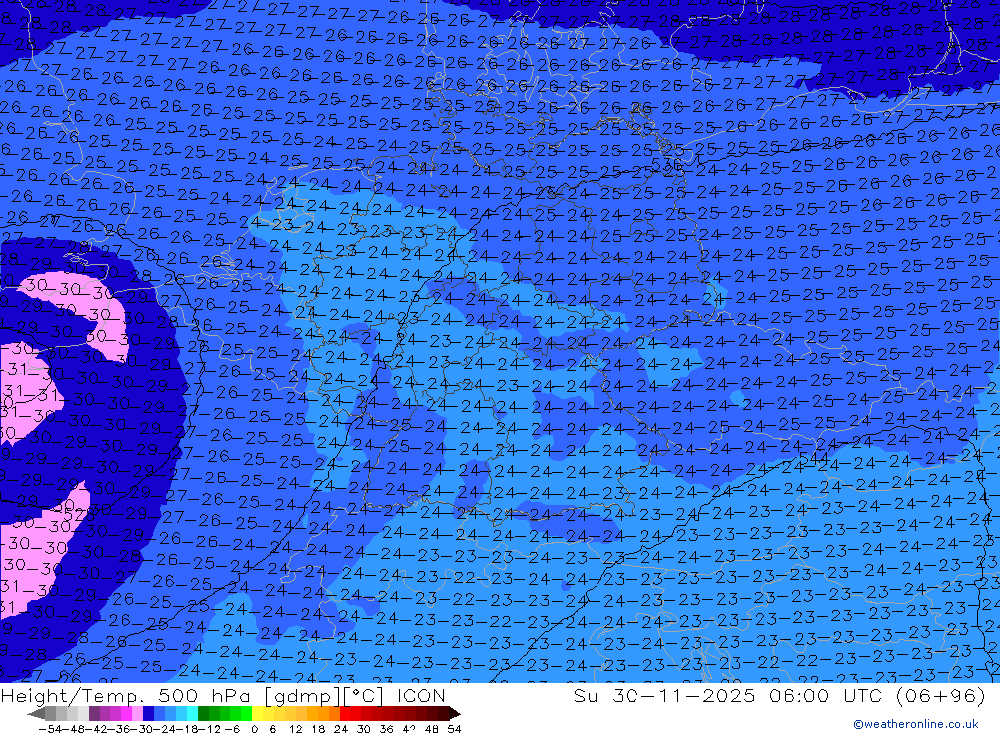Click the gray left arrow end of legend
The image size is (1000, 733).
36,713
